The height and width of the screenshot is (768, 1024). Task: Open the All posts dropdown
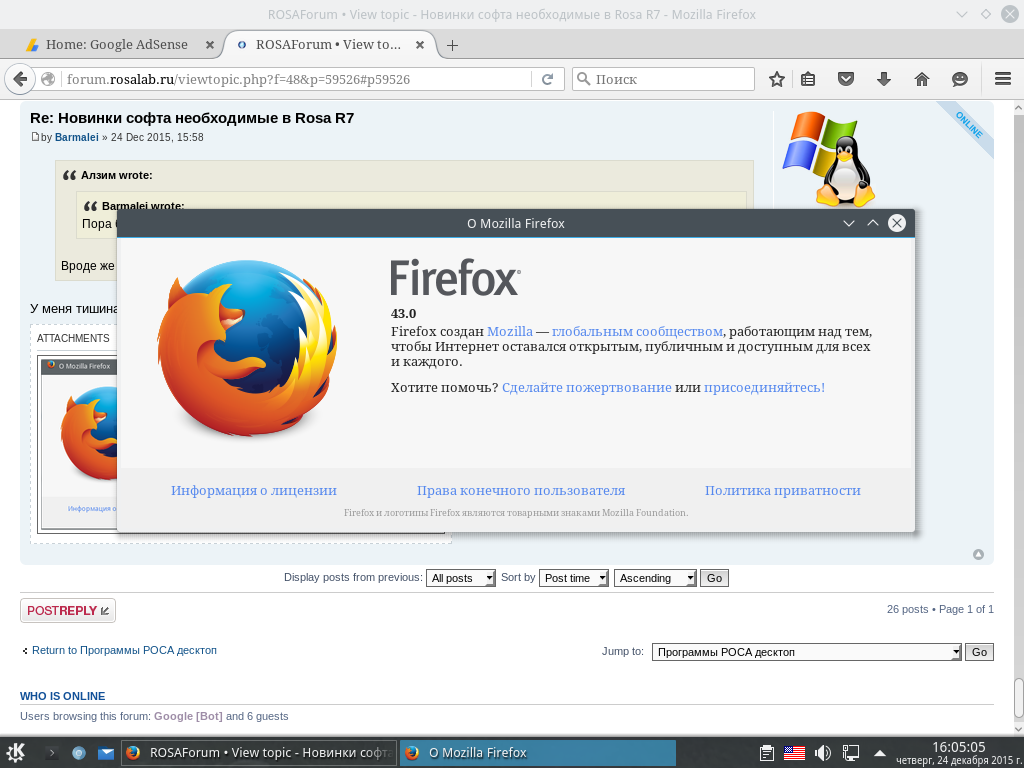460,578
